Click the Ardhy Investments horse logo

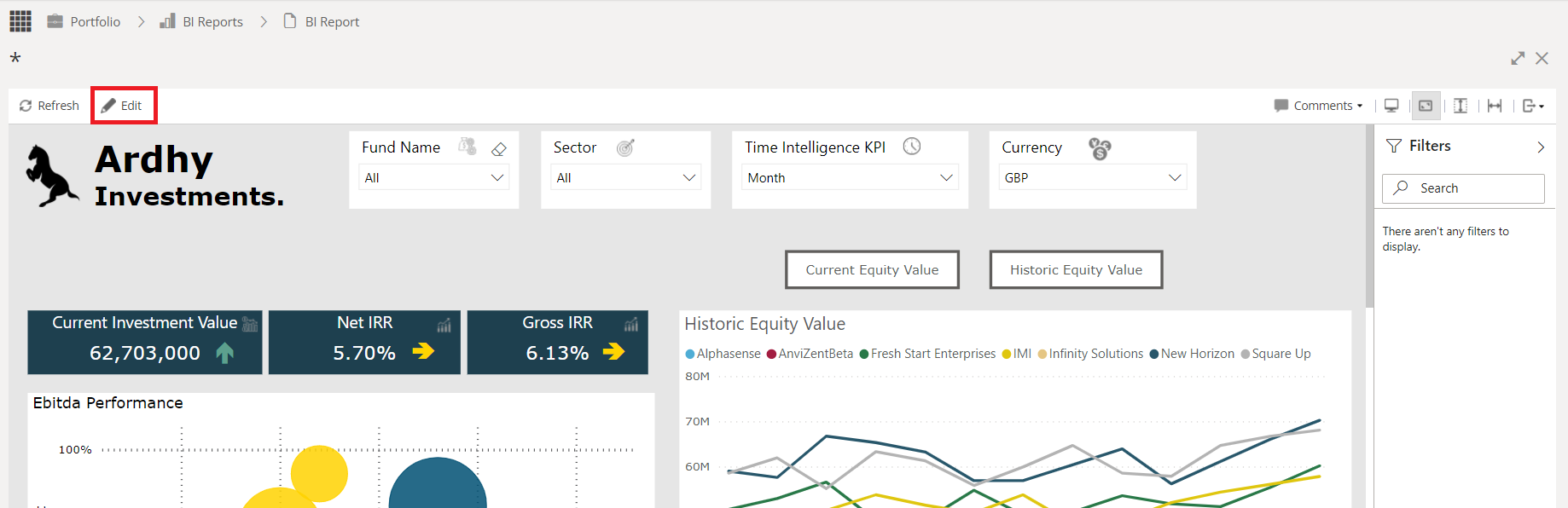tap(51, 176)
